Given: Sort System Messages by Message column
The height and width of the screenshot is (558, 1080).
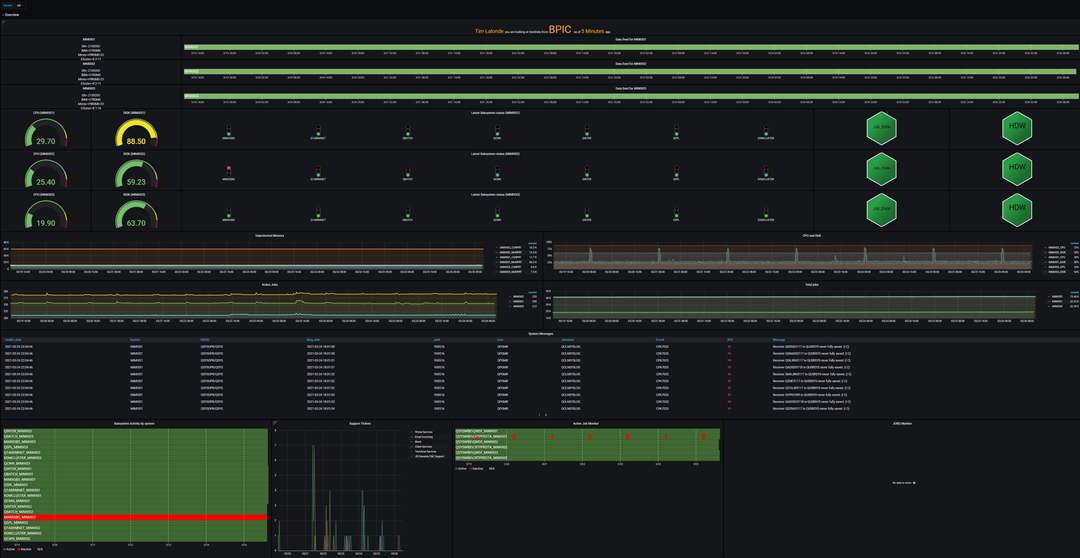Looking at the screenshot, I should pos(780,340).
